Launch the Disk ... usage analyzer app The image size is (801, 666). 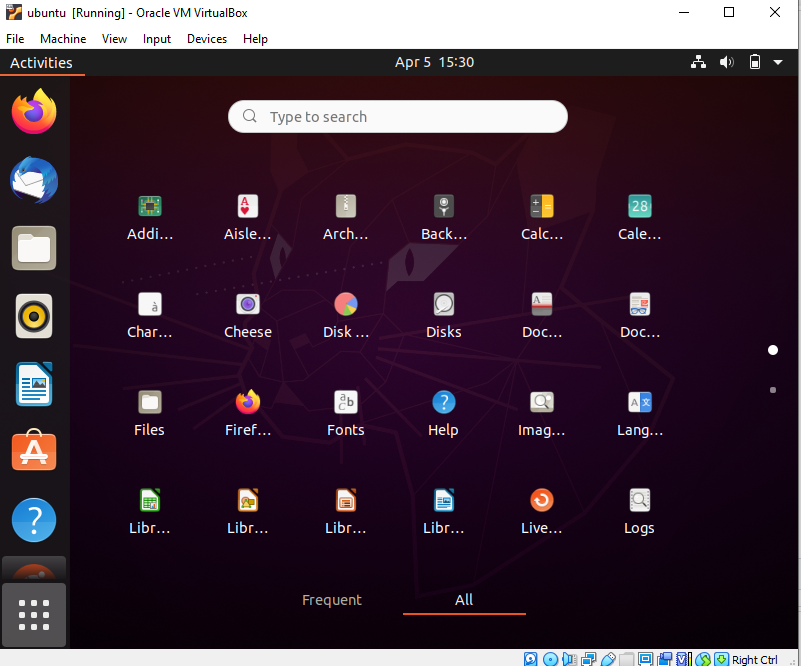346,316
